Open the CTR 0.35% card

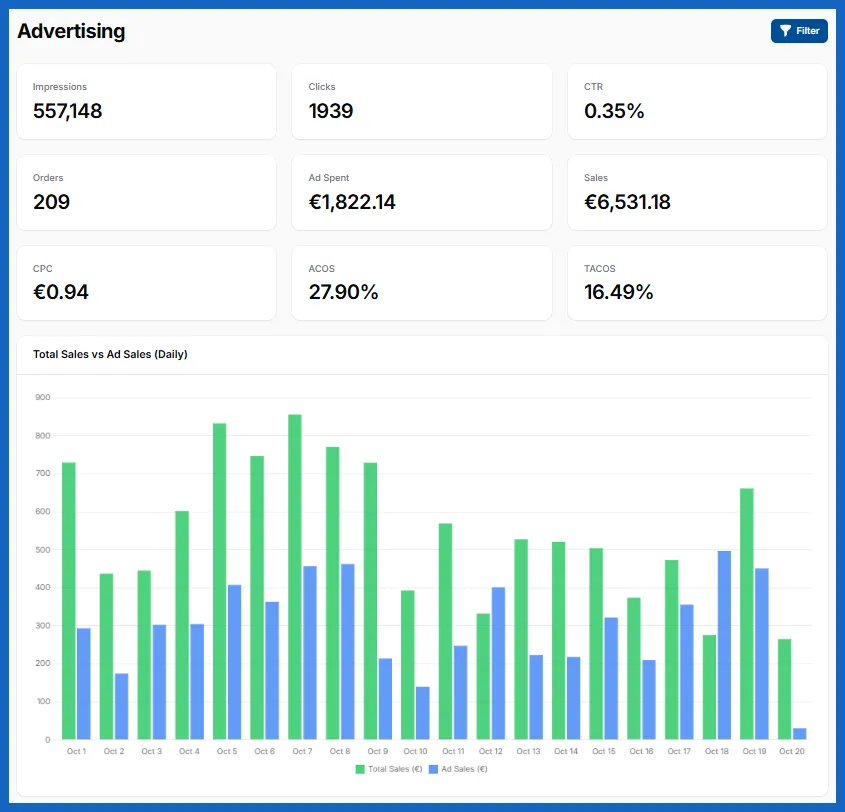(x=697, y=101)
